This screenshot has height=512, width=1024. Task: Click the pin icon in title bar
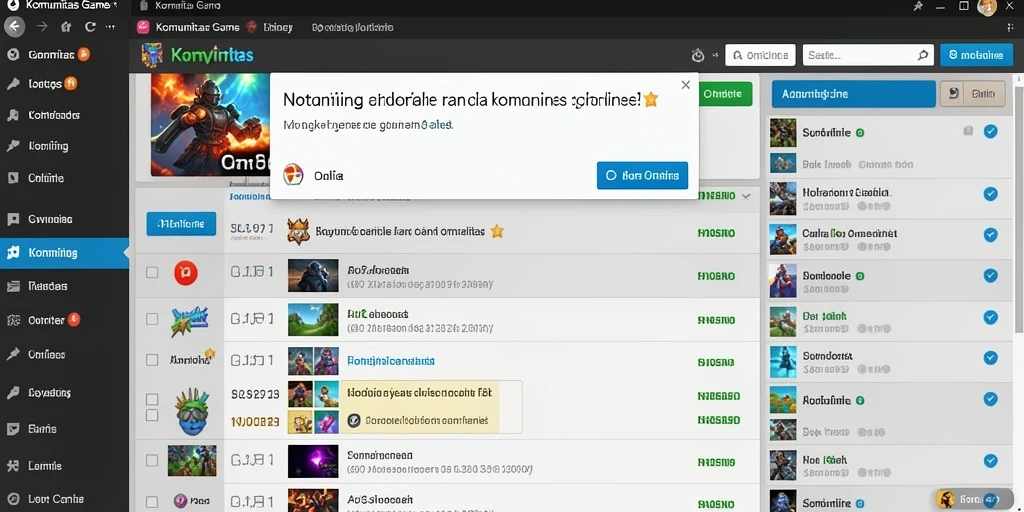pyautogui.click(x=918, y=6)
